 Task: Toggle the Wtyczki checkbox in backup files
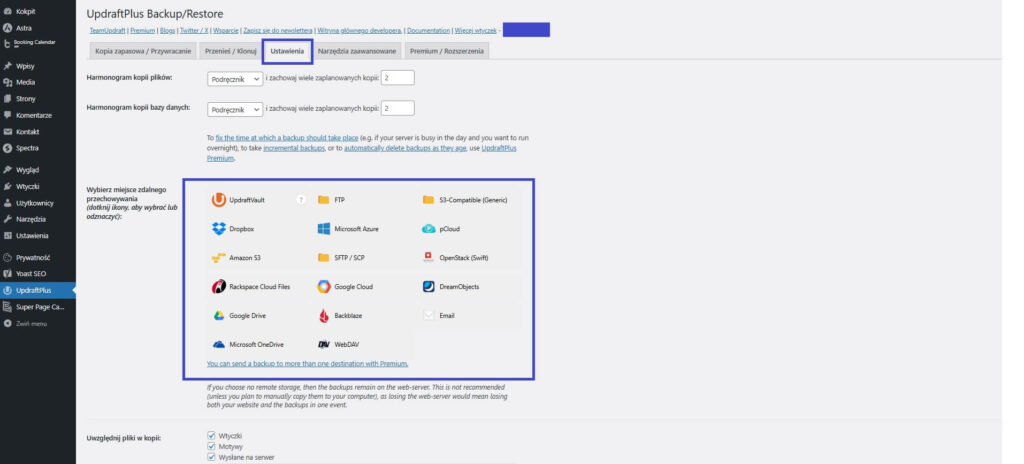pyautogui.click(x=211, y=435)
